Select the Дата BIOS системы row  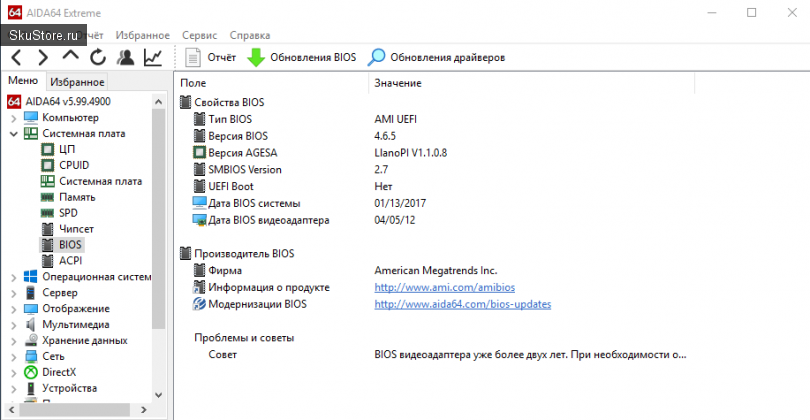[x=437, y=203]
